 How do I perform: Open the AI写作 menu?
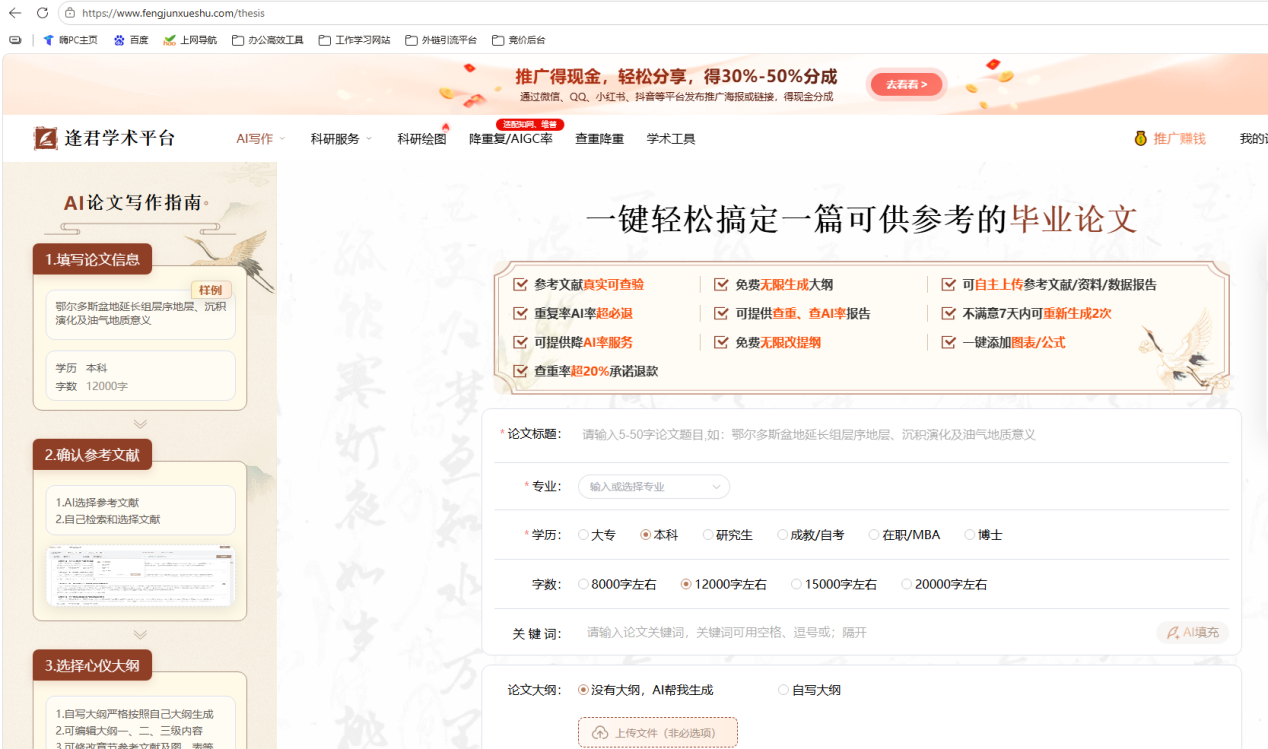pyautogui.click(x=260, y=139)
